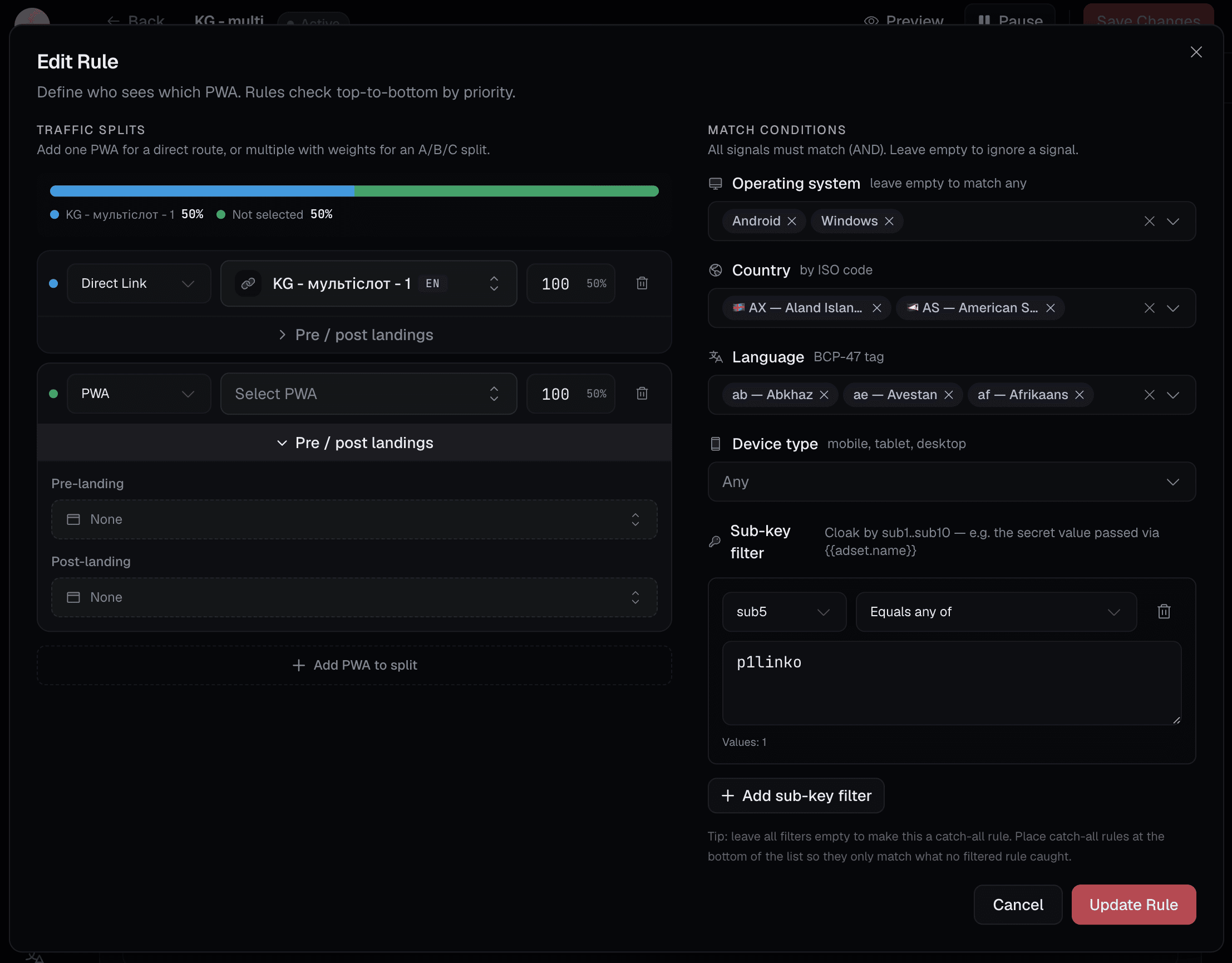Expand Pre / post landings under Direct Link
This screenshot has width=1232, height=963.
(x=354, y=335)
